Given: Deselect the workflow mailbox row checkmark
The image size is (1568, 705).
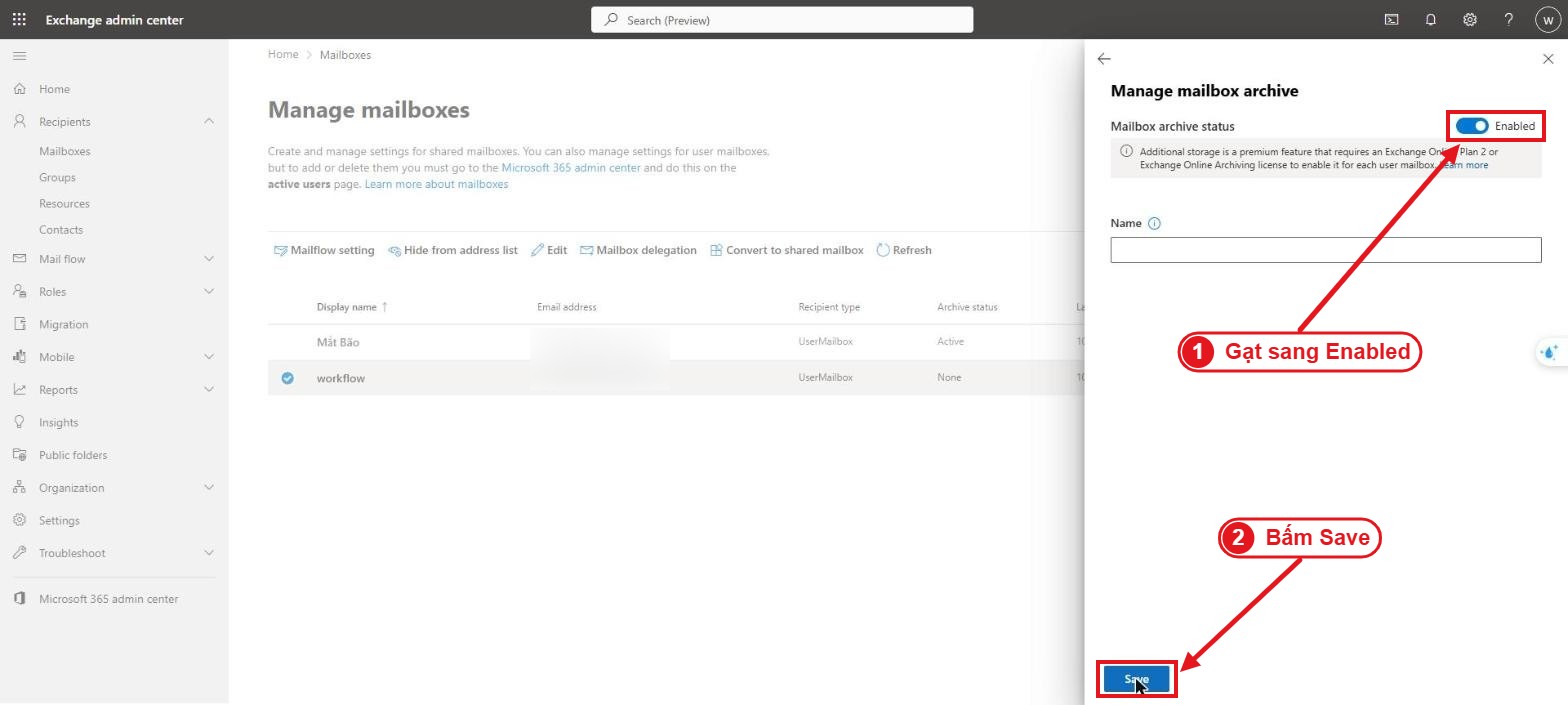Looking at the screenshot, I should 288,378.
